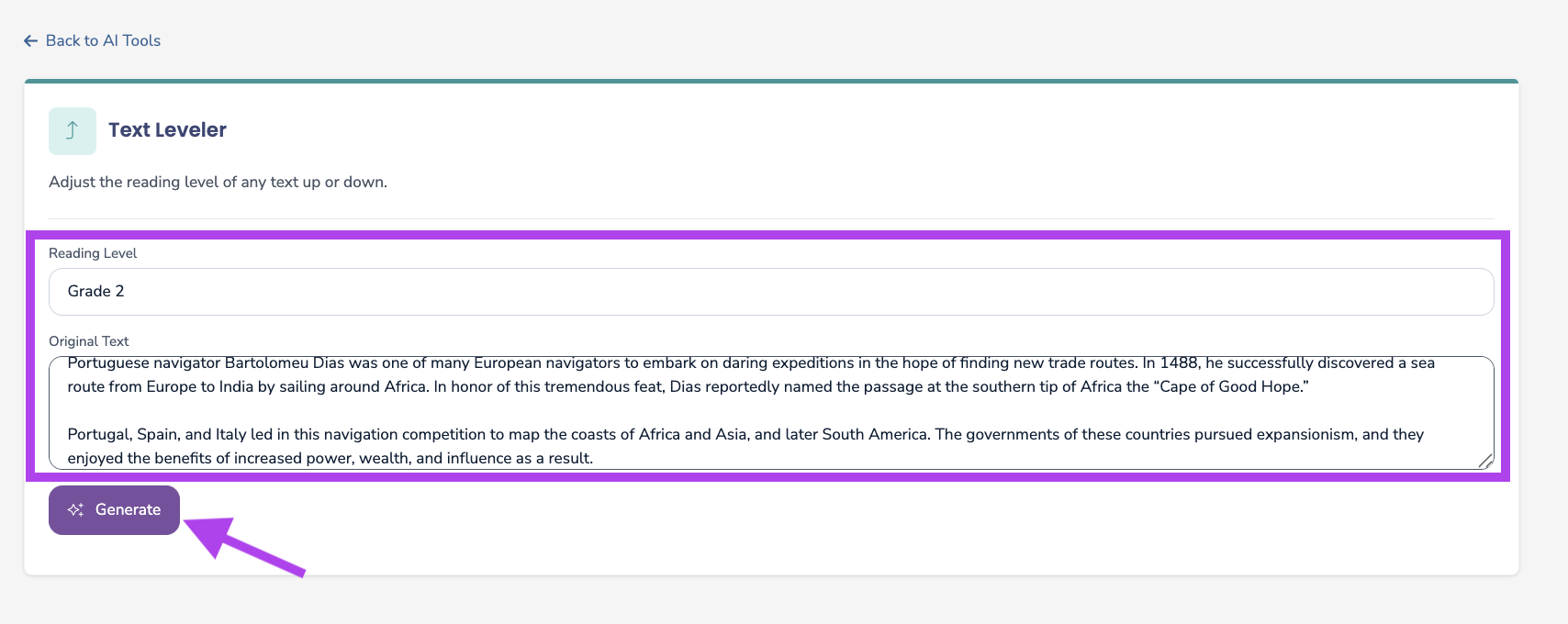Click the Text Leveler upward arrow icon

[x=72, y=130]
